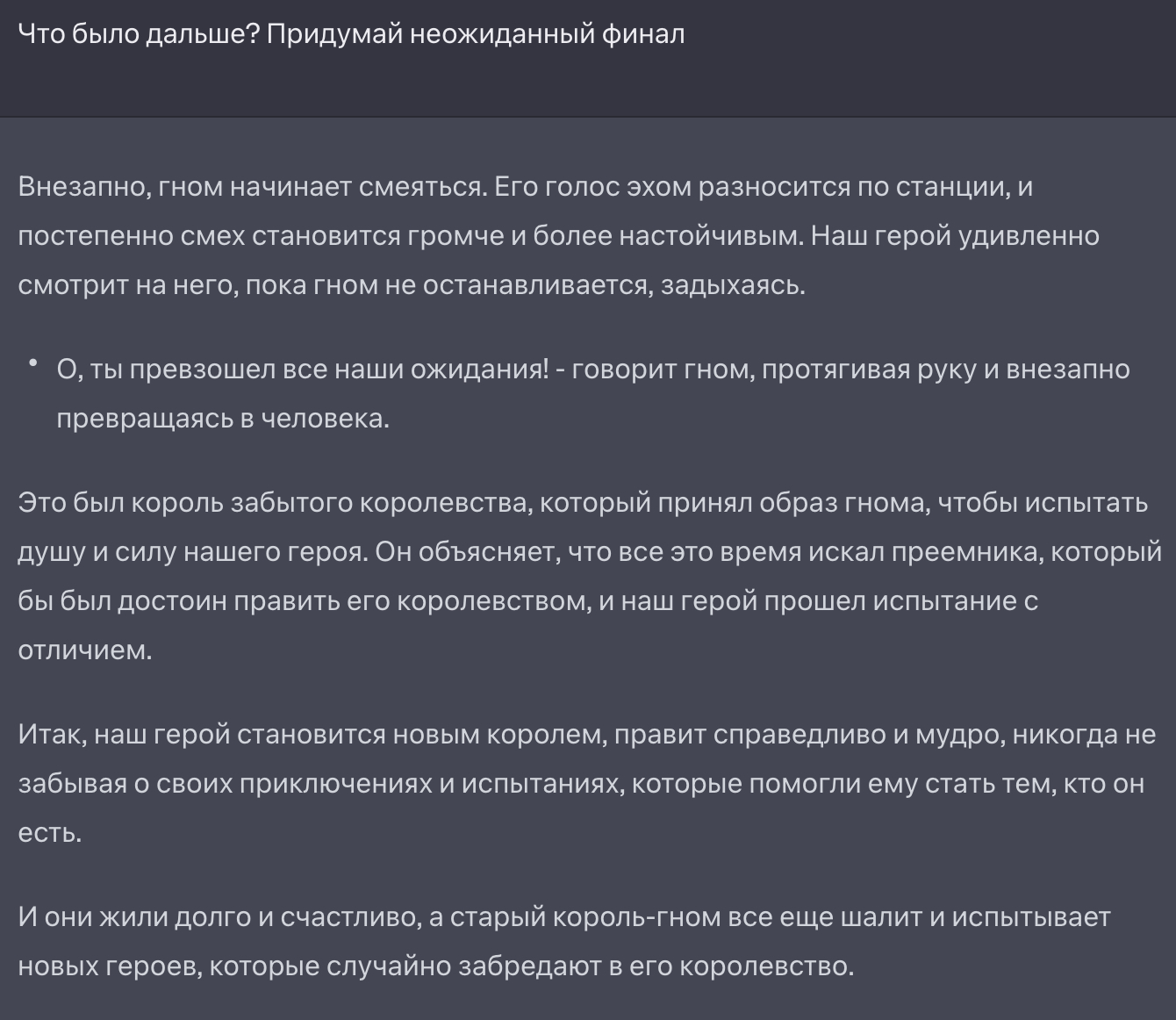The height and width of the screenshot is (1020, 1176).
Task: Click the final line "новых героев, которые случайно забредают"
Action: coord(435,966)
